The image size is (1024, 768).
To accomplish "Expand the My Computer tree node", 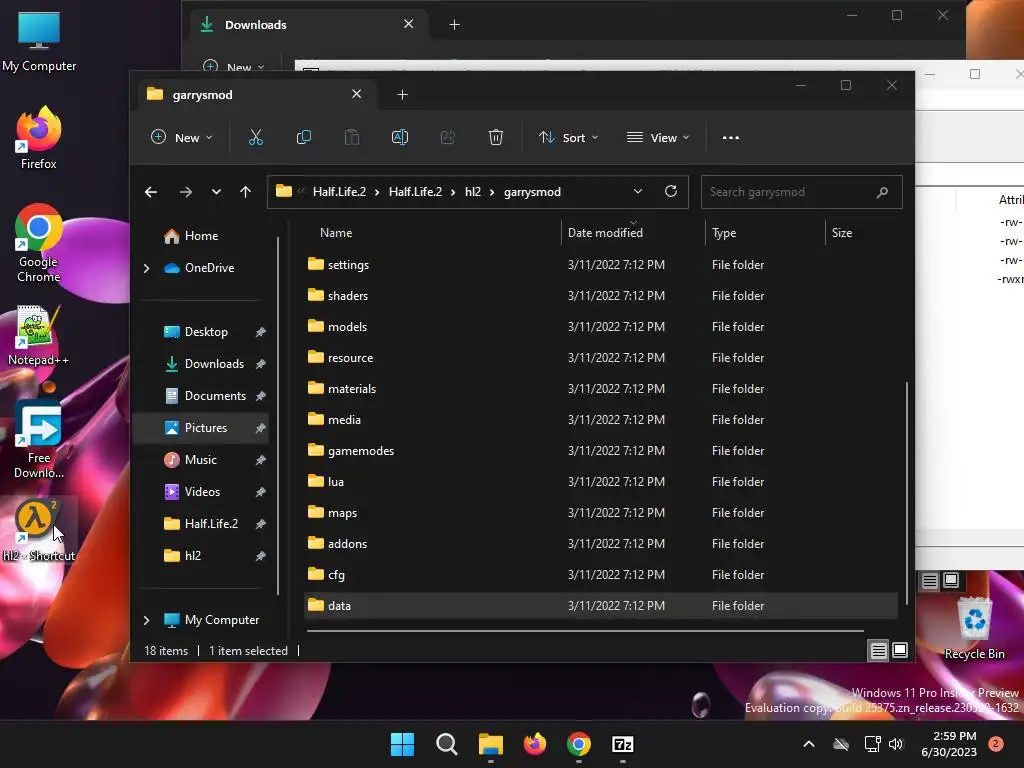I will tap(146, 620).
